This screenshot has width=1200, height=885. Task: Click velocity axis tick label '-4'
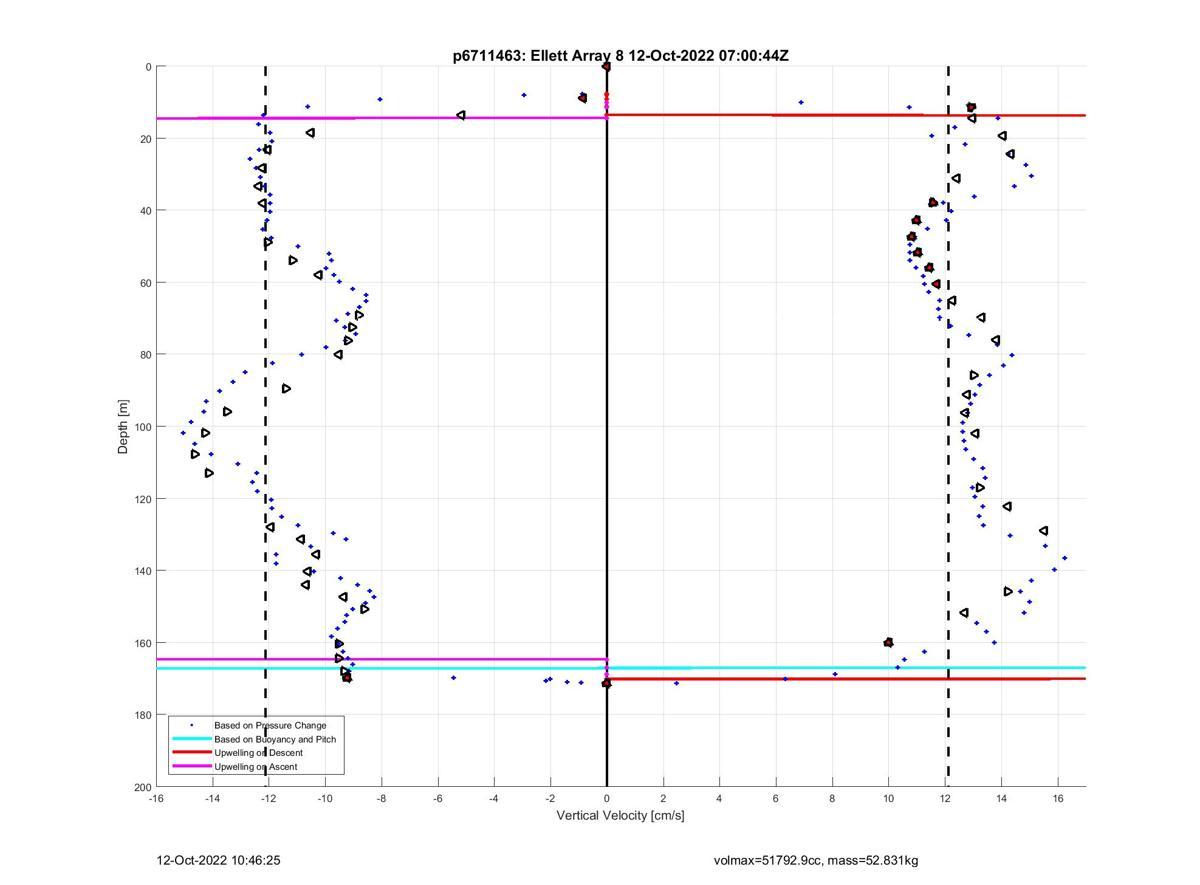tap(494, 799)
